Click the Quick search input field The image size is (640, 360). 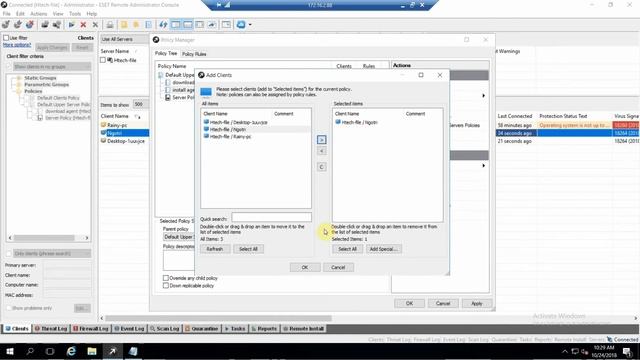pyautogui.click(x=271, y=218)
